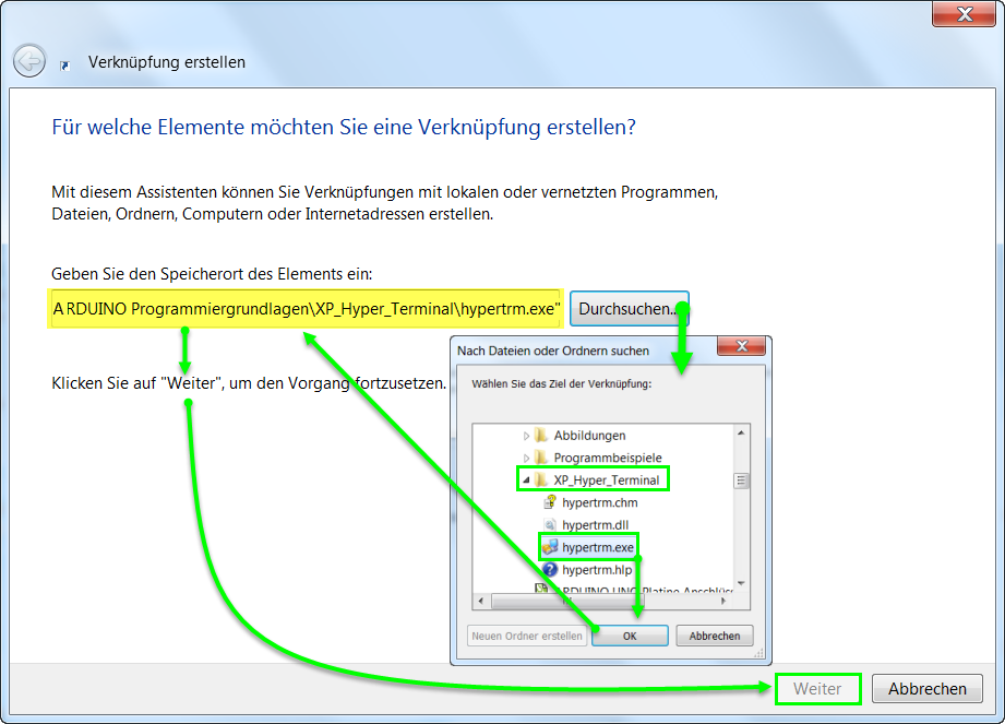Image resolution: width=1005 pixels, height=724 pixels.
Task: Click the vertical scrollbar down arrow
Action: pyautogui.click(x=741, y=581)
